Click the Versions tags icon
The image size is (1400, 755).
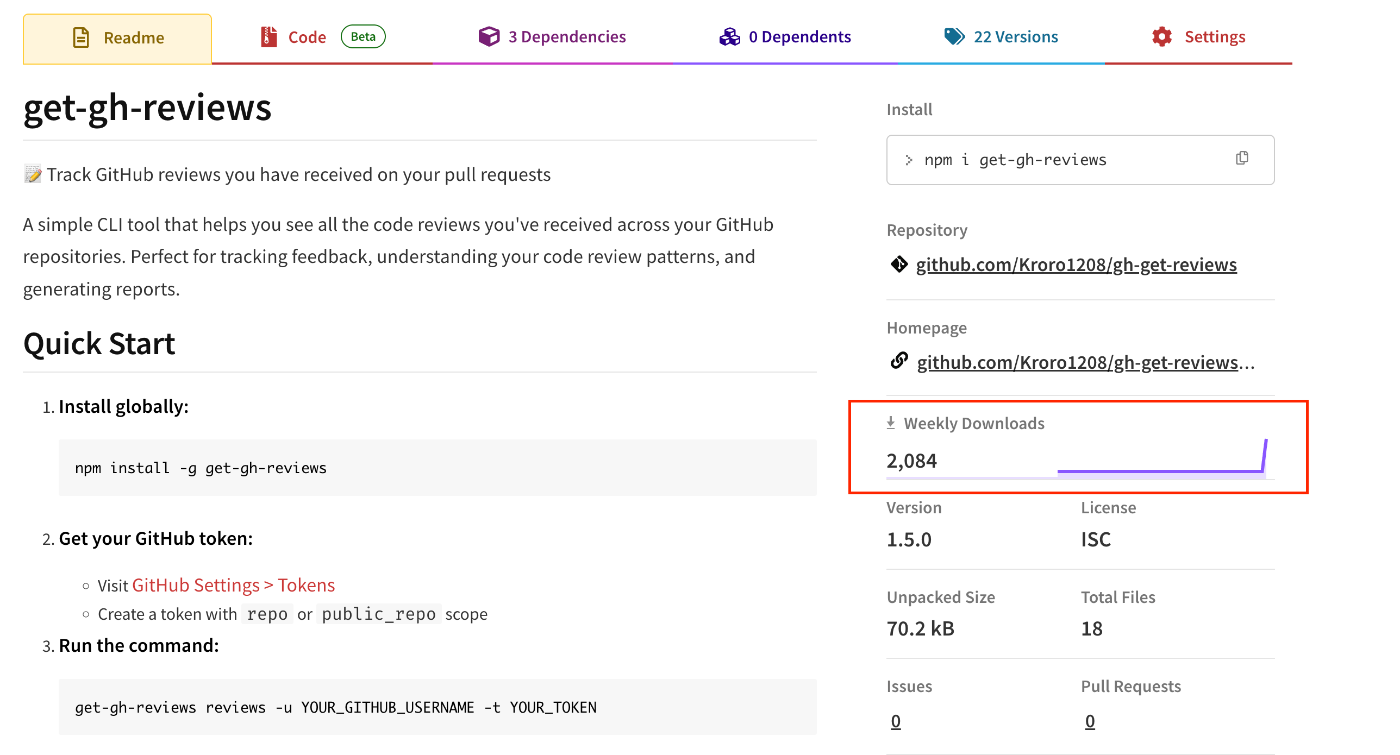954,37
